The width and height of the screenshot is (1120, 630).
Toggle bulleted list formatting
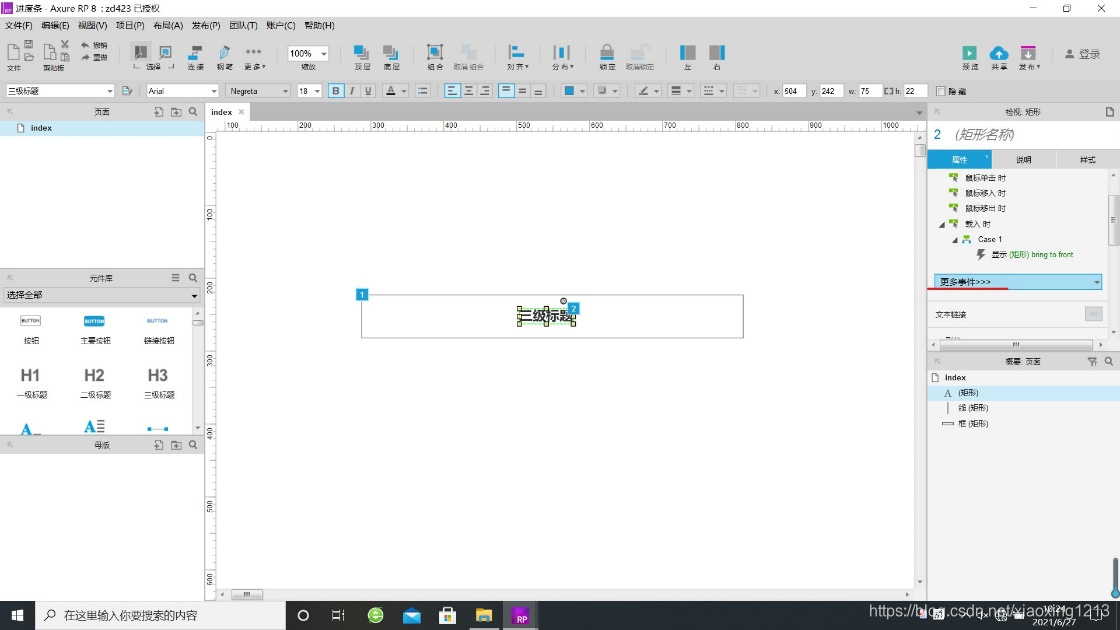tap(423, 91)
